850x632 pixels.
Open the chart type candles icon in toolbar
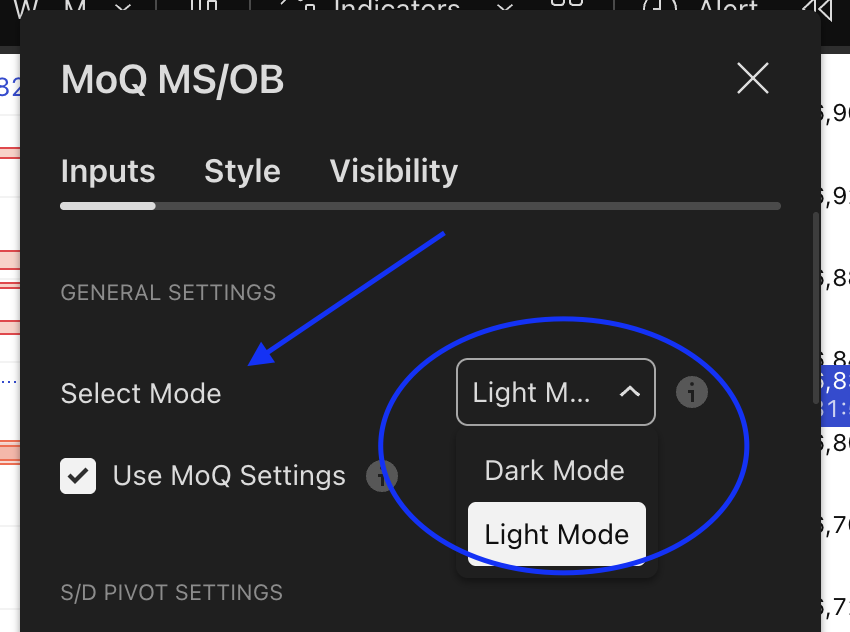pyautogui.click(x=204, y=6)
